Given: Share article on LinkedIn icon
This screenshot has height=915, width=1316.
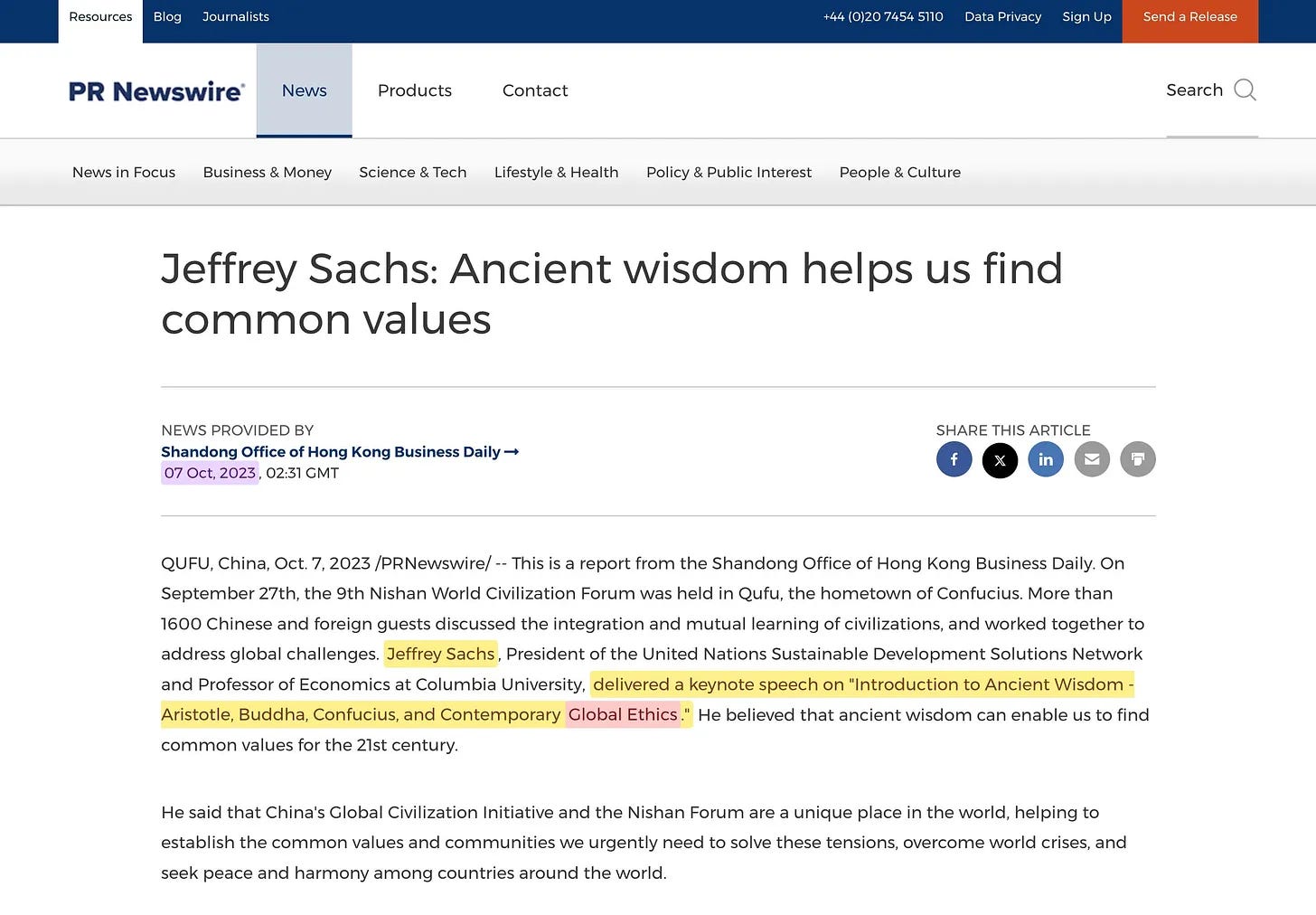Looking at the screenshot, I should pyautogui.click(x=1046, y=459).
